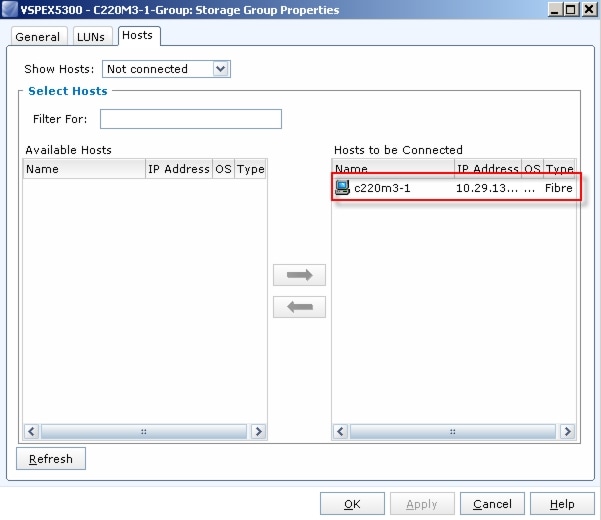Viewport: 601px width, 520px height.
Task: Click the left arrow to remove host
Action: (x=299, y=307)
